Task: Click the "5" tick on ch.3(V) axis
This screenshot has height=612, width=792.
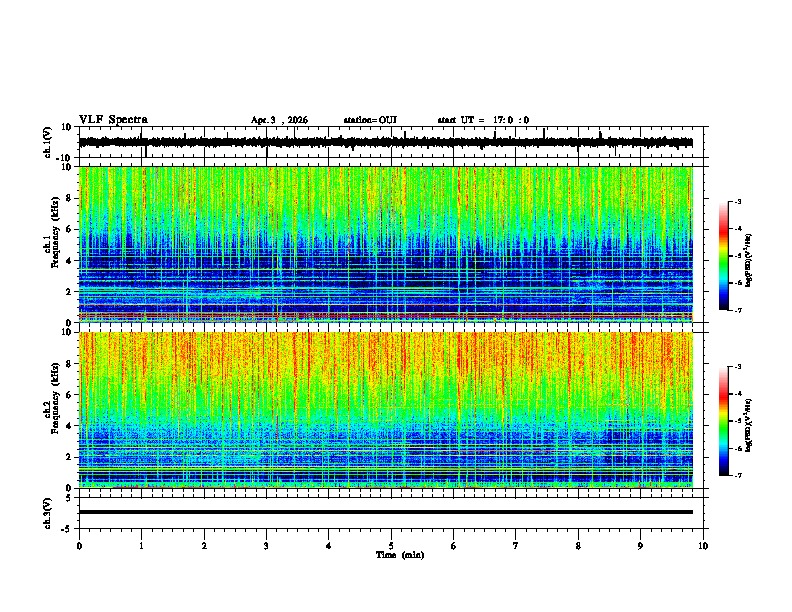Action: point(69,498)
